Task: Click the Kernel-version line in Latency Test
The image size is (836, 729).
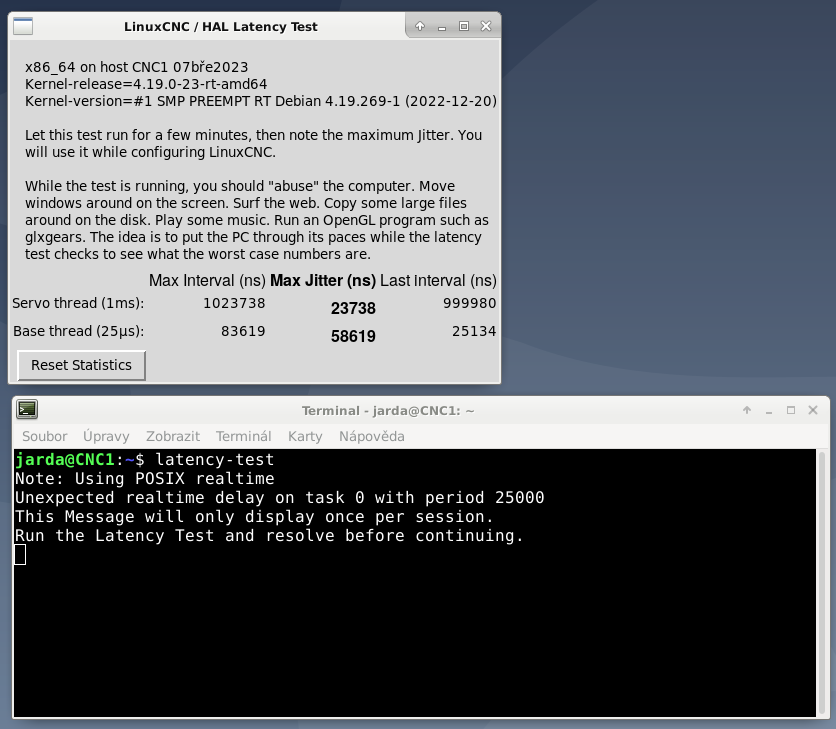Action: point(261,101)
